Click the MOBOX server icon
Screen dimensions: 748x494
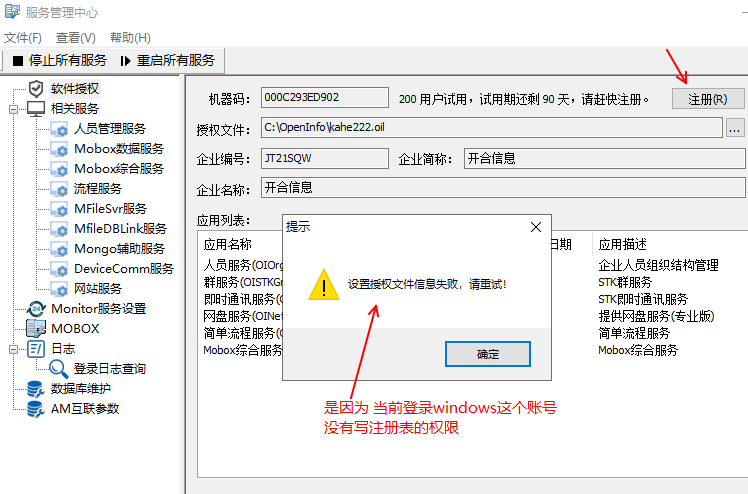pyautogui.click(x=36, y=328)
